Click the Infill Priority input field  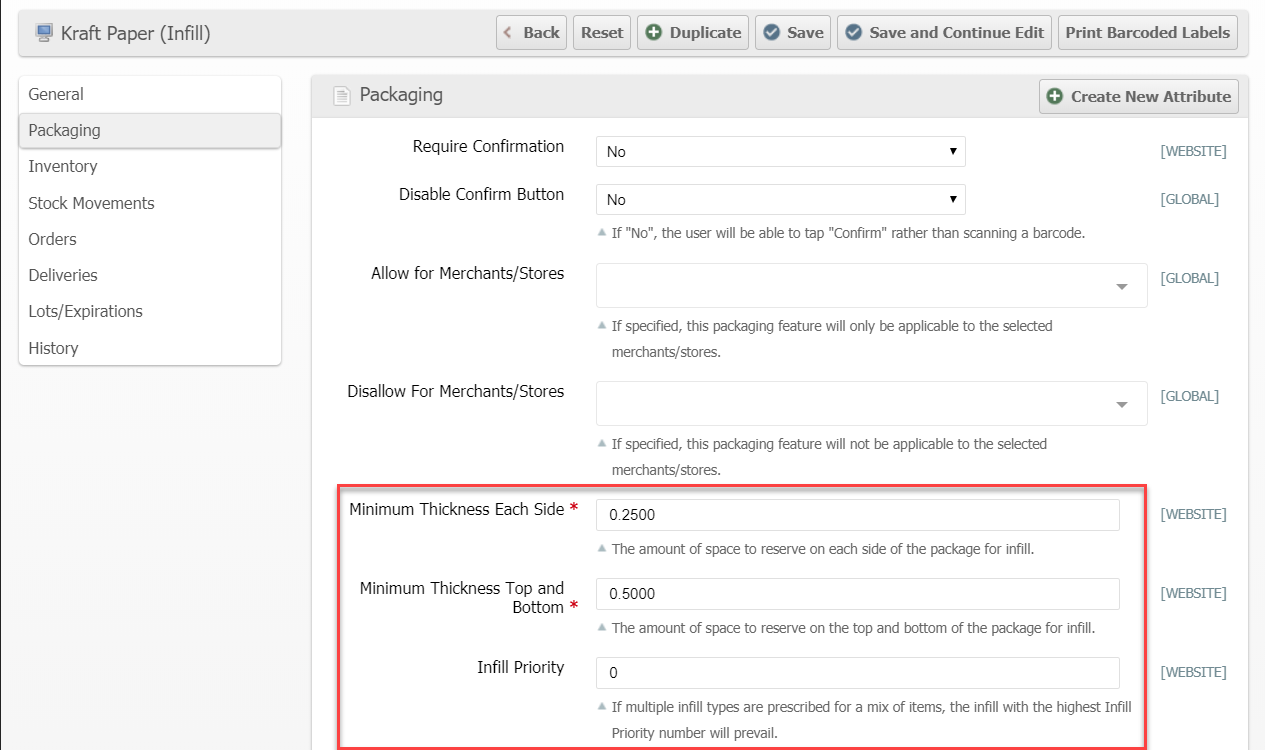(x=857, y=673)
